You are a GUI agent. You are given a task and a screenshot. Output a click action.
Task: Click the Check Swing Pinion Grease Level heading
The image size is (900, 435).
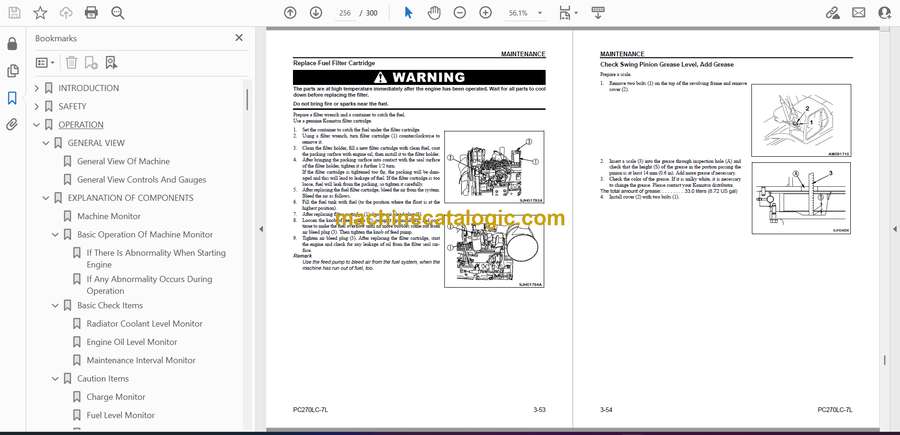click(x=667, y=65)
